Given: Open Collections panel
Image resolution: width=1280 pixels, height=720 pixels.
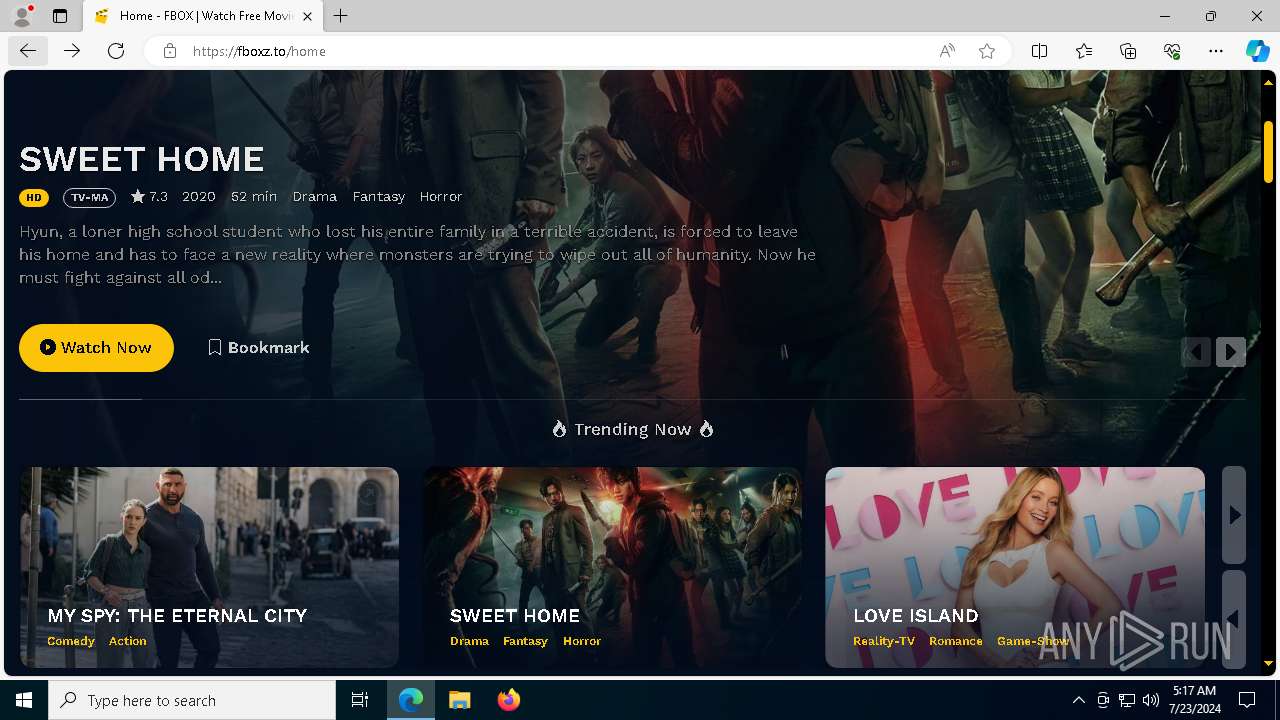Looking at the screenshot, I should coord(1128,51).
